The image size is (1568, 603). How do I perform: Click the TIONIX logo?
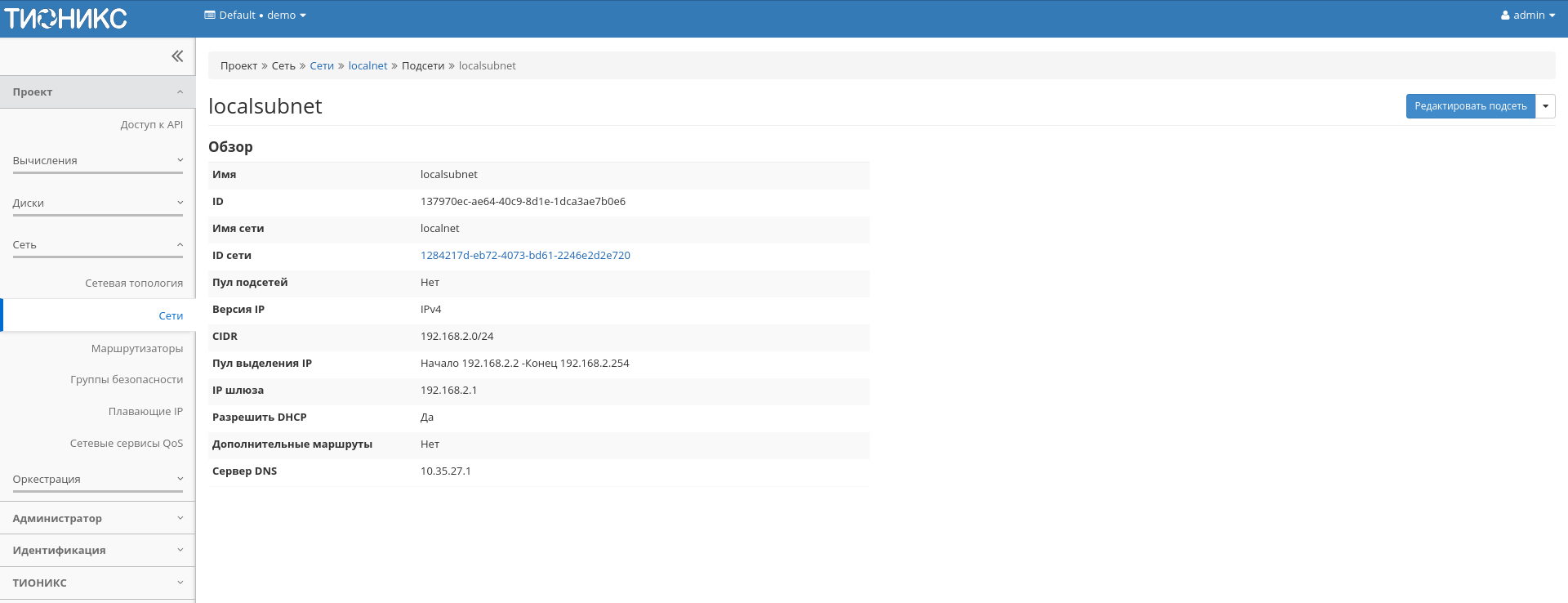point(66,18)
